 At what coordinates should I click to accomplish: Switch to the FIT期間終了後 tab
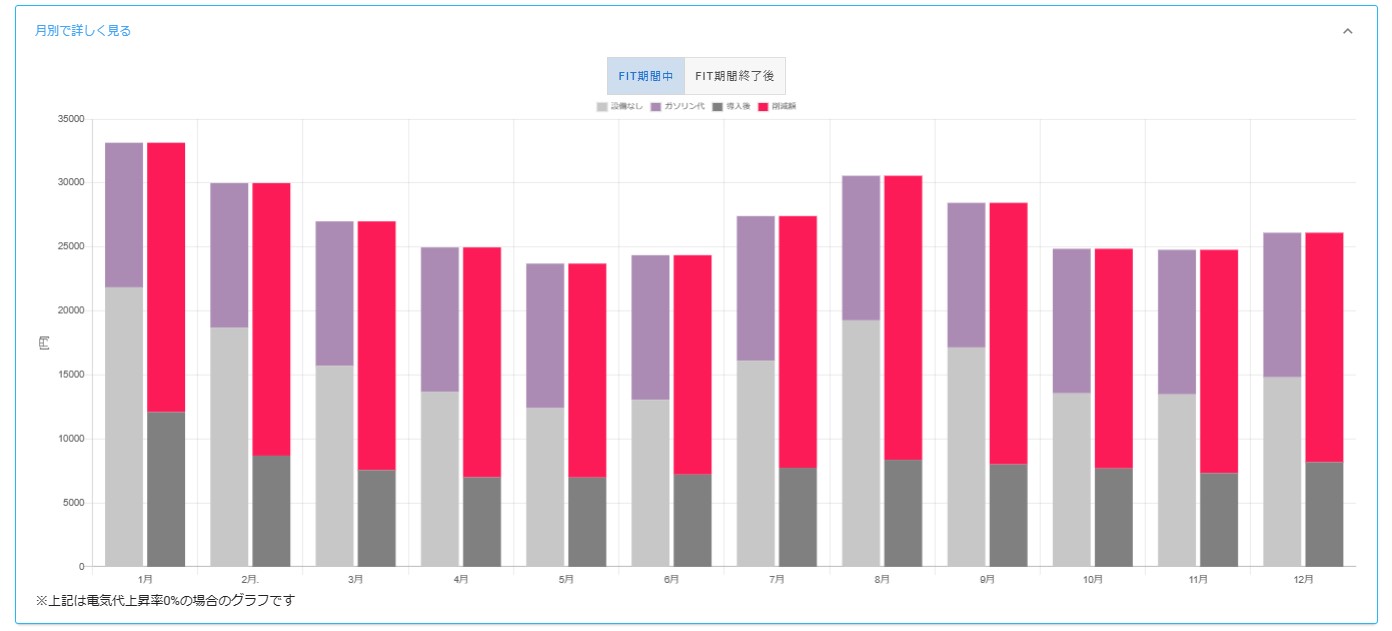coord(735,76)
